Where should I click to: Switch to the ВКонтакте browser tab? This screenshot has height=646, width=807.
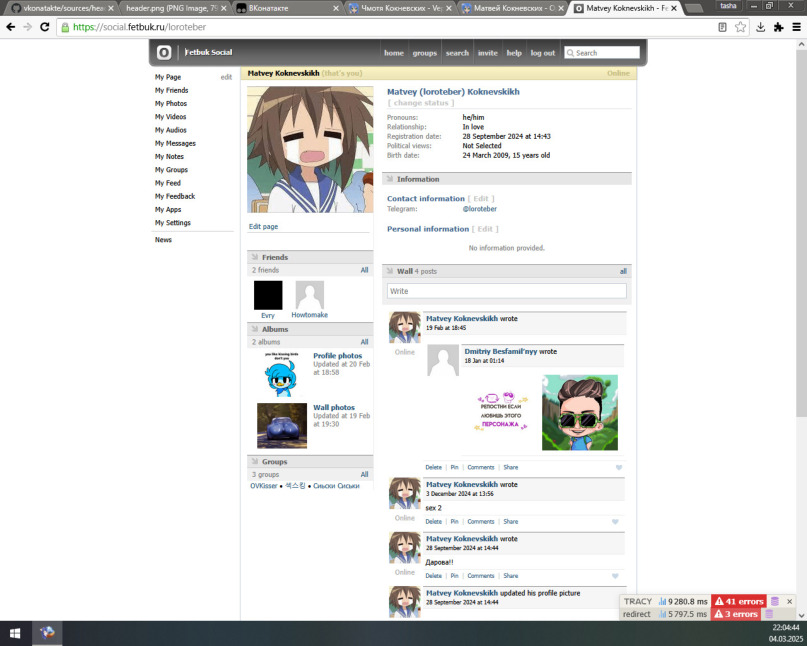(286, 8)
